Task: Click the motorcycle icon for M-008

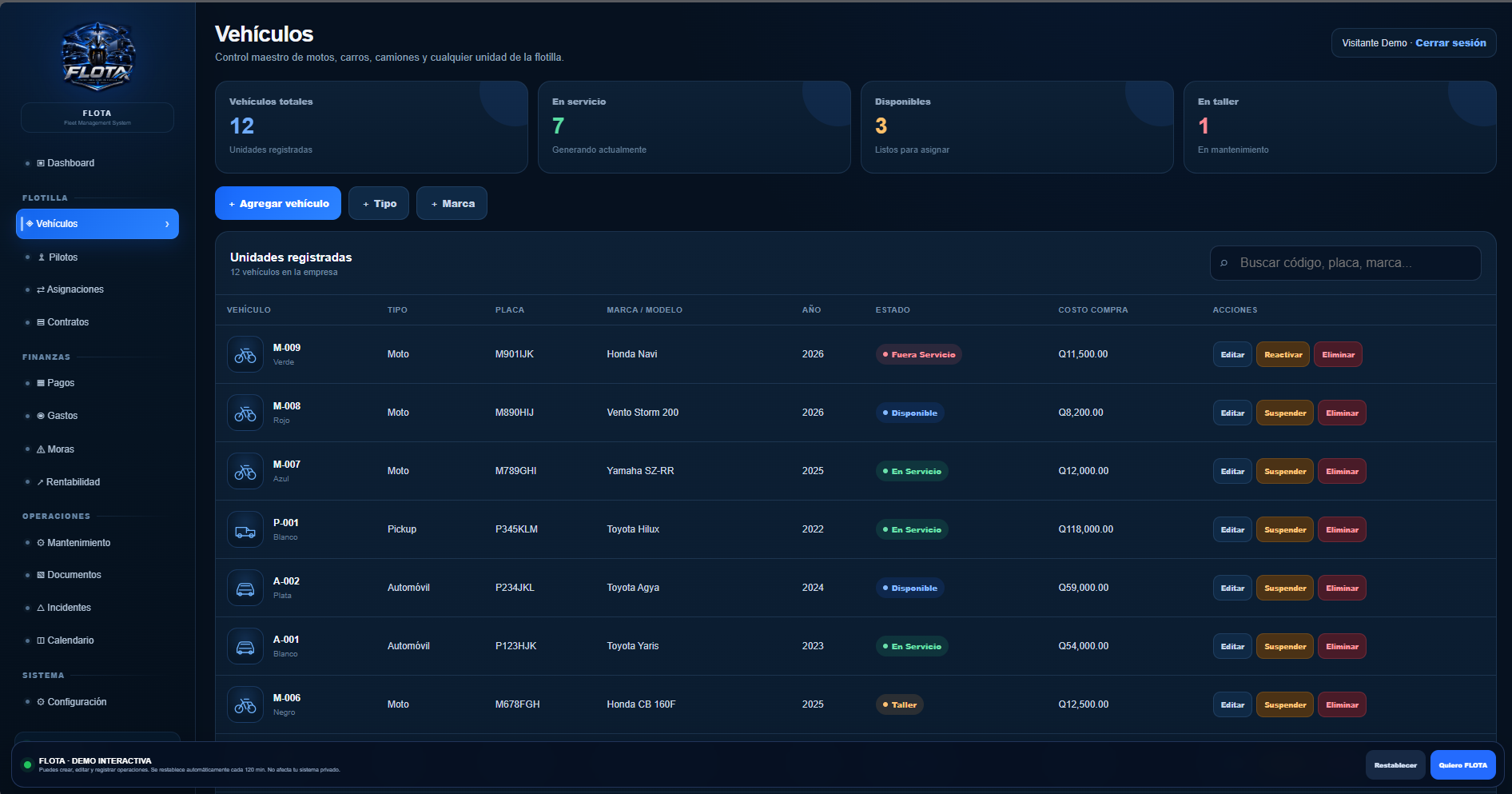Action: [x=245, y=413]
